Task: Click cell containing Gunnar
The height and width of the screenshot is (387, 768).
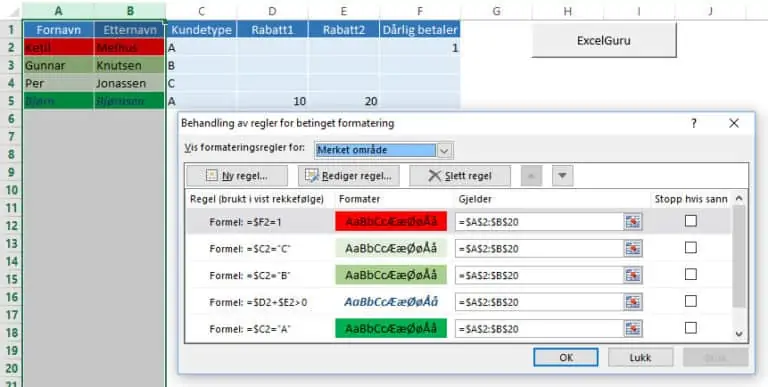Action: pos(58,65)
